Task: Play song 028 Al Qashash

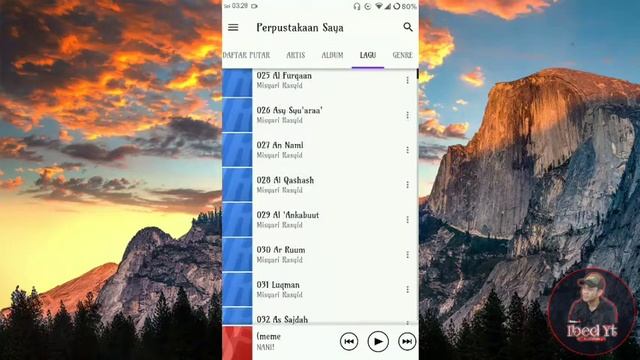Action: [320, 185]
